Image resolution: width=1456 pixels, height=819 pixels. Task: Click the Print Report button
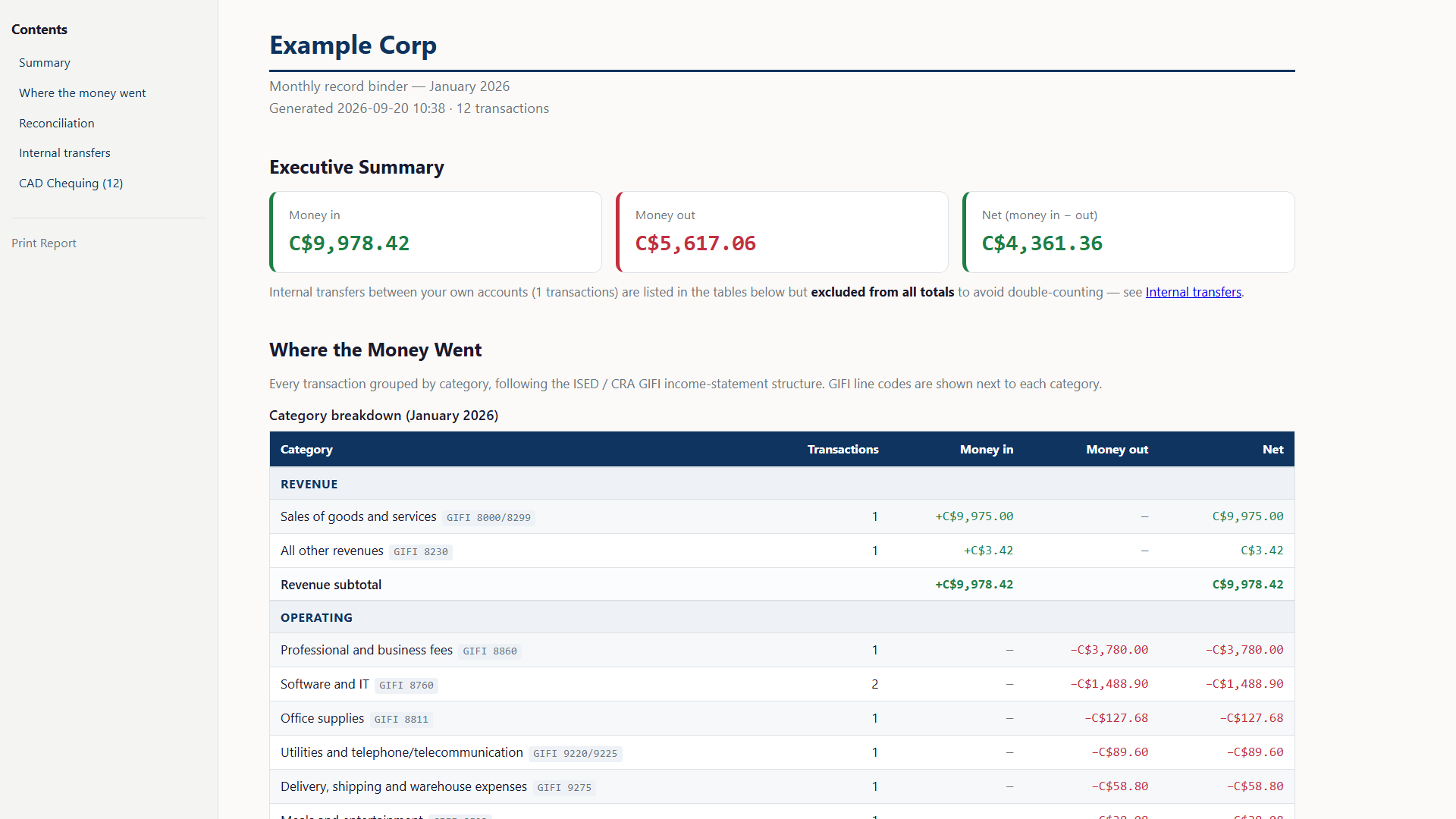click(44, 243)
